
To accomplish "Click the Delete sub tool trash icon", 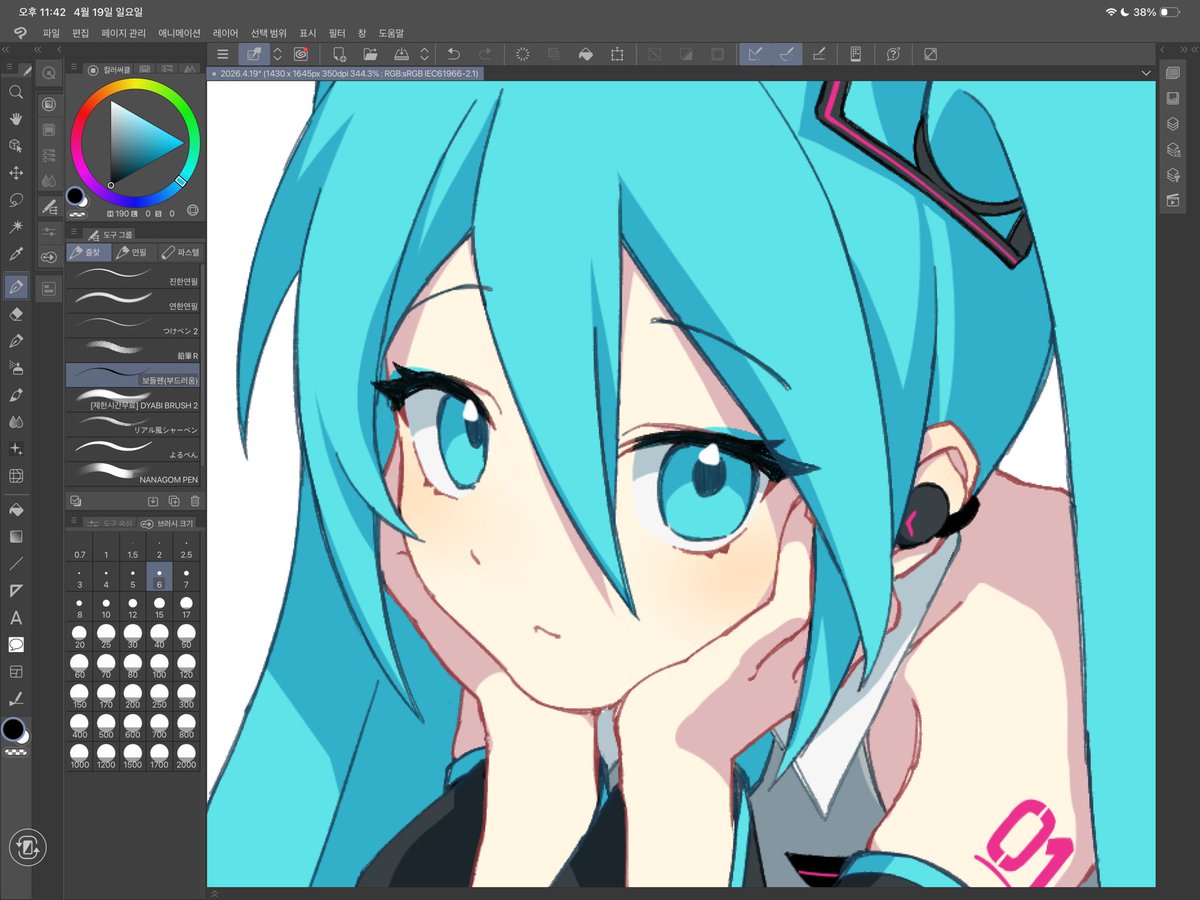I will (x=195, y=500).
